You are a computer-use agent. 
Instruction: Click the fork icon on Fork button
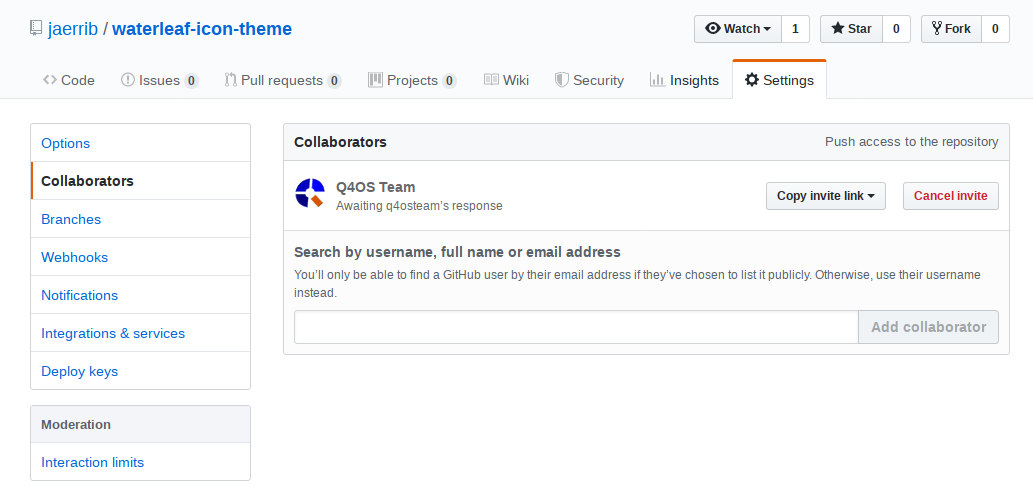tap(937, 28)
